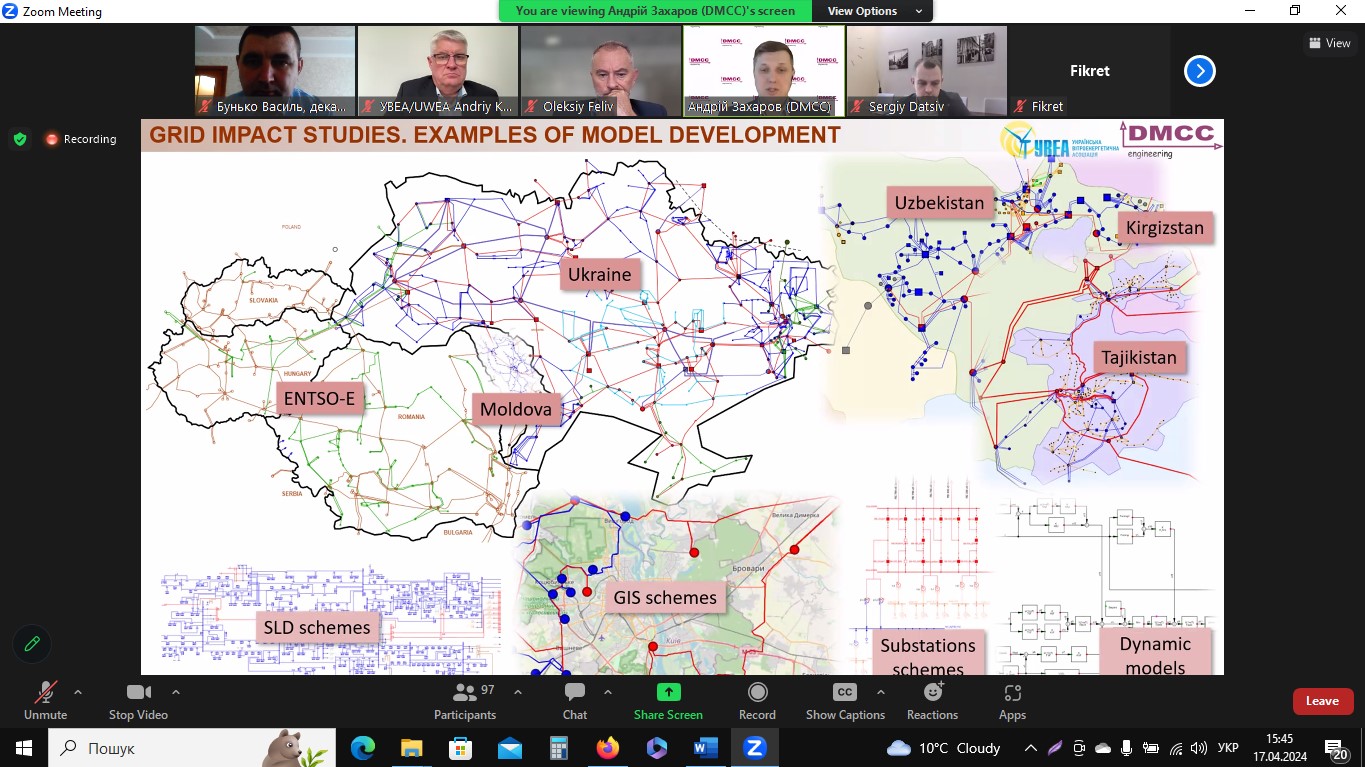Select Бунько Василь video thumbnail
This screenshot has width=1365, height=767.
(x=275, y=71)
